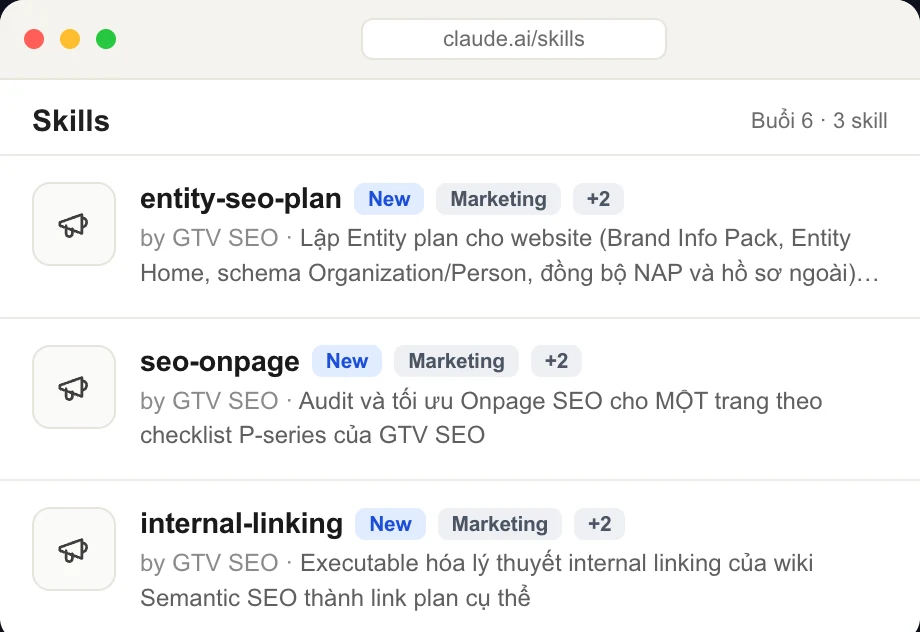This screenshot has width=920, height=632.
Task: Expand the +2 tags on internal-linking
Action: pyautogui.click(x=600, y=523)
